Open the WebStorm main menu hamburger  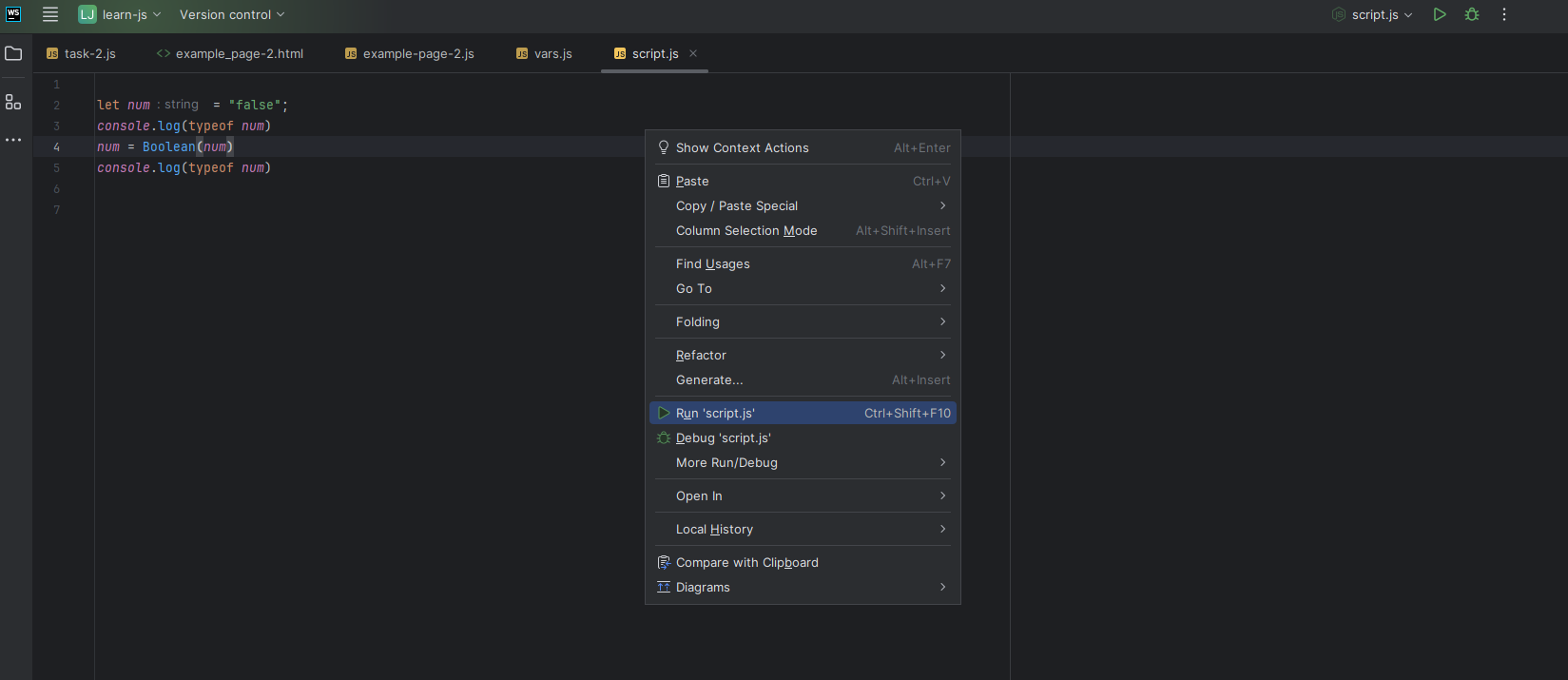click(50, 14)
